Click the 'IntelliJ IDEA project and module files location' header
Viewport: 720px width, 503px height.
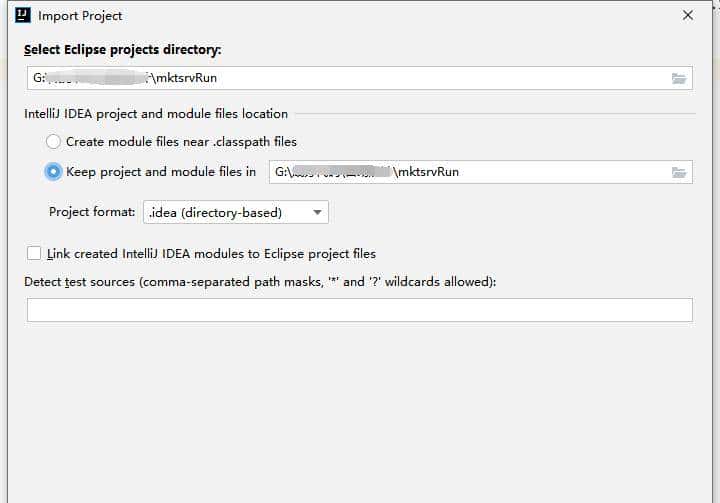click(156, 114)
